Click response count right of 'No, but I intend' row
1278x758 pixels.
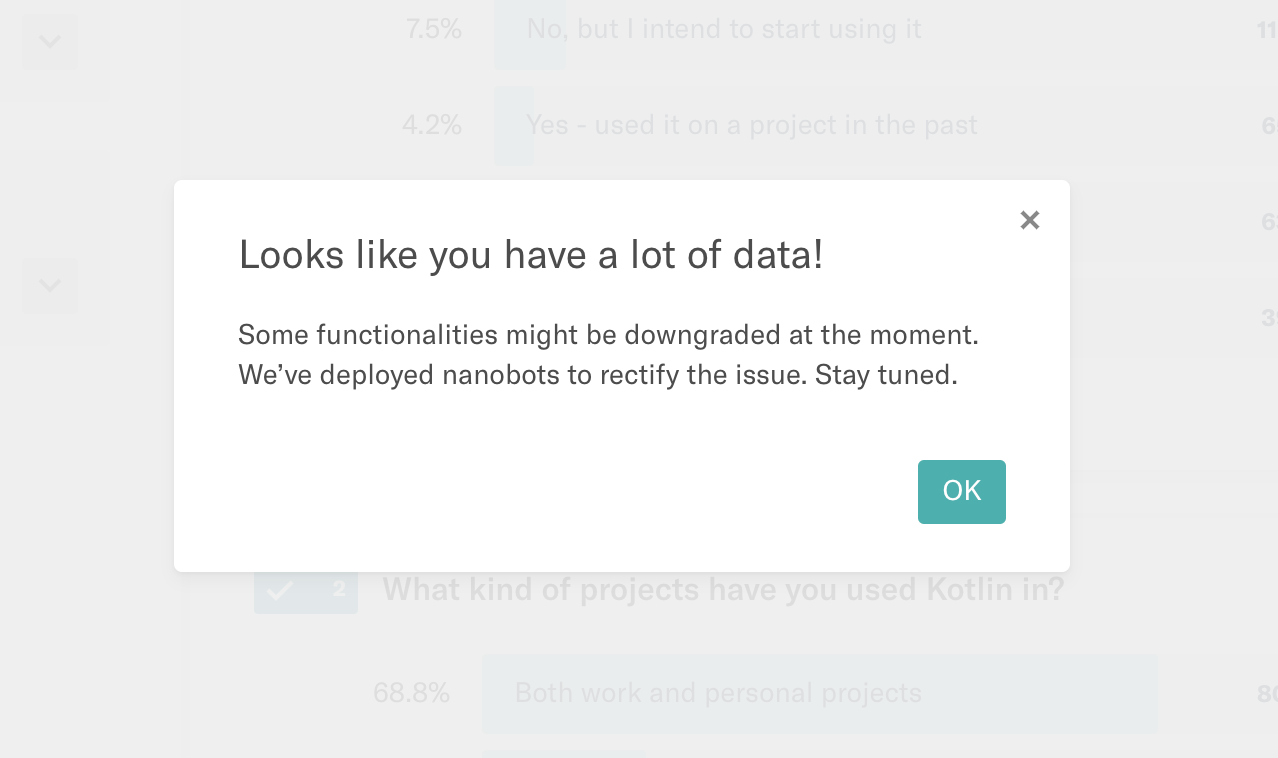1267,30
